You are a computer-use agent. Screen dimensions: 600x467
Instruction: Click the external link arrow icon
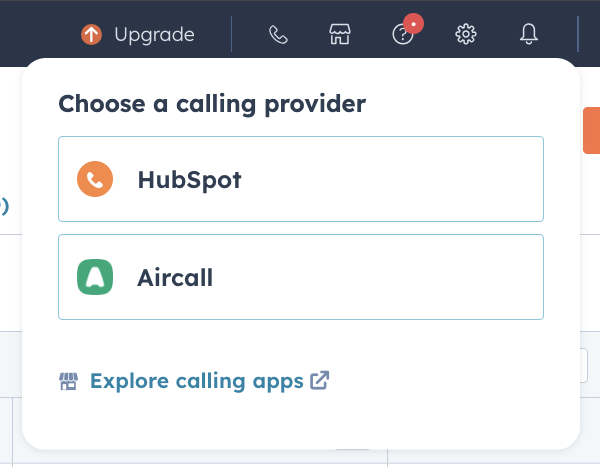click(x=320, y=380)
